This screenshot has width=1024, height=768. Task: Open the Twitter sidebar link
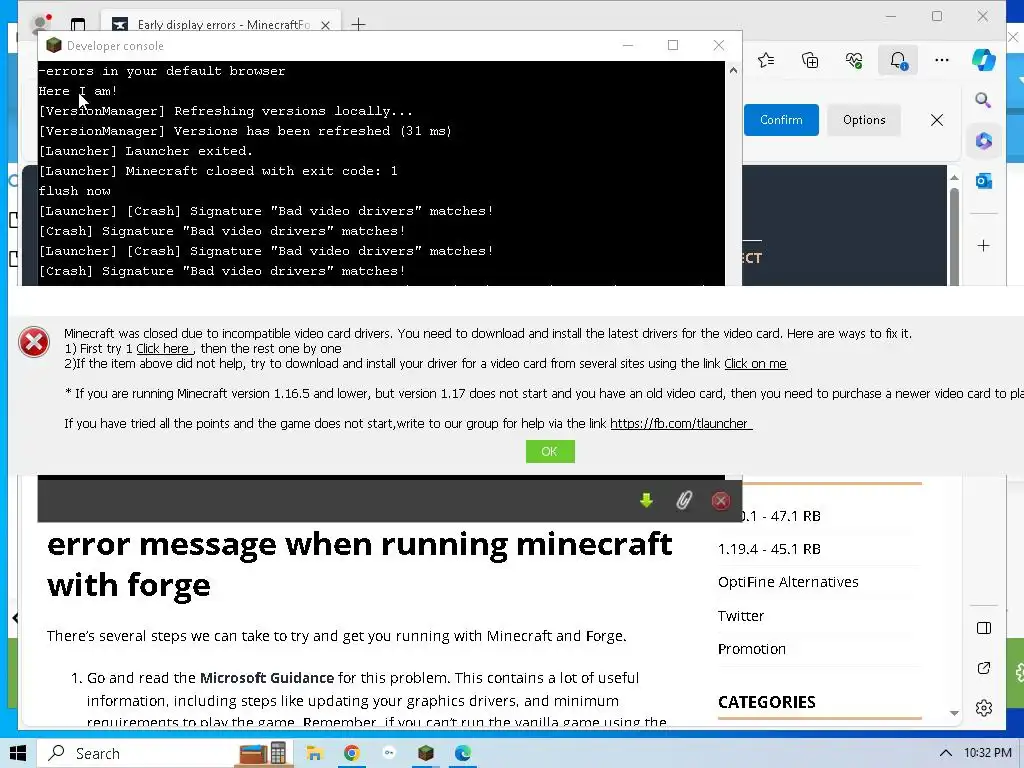[741, 616]
